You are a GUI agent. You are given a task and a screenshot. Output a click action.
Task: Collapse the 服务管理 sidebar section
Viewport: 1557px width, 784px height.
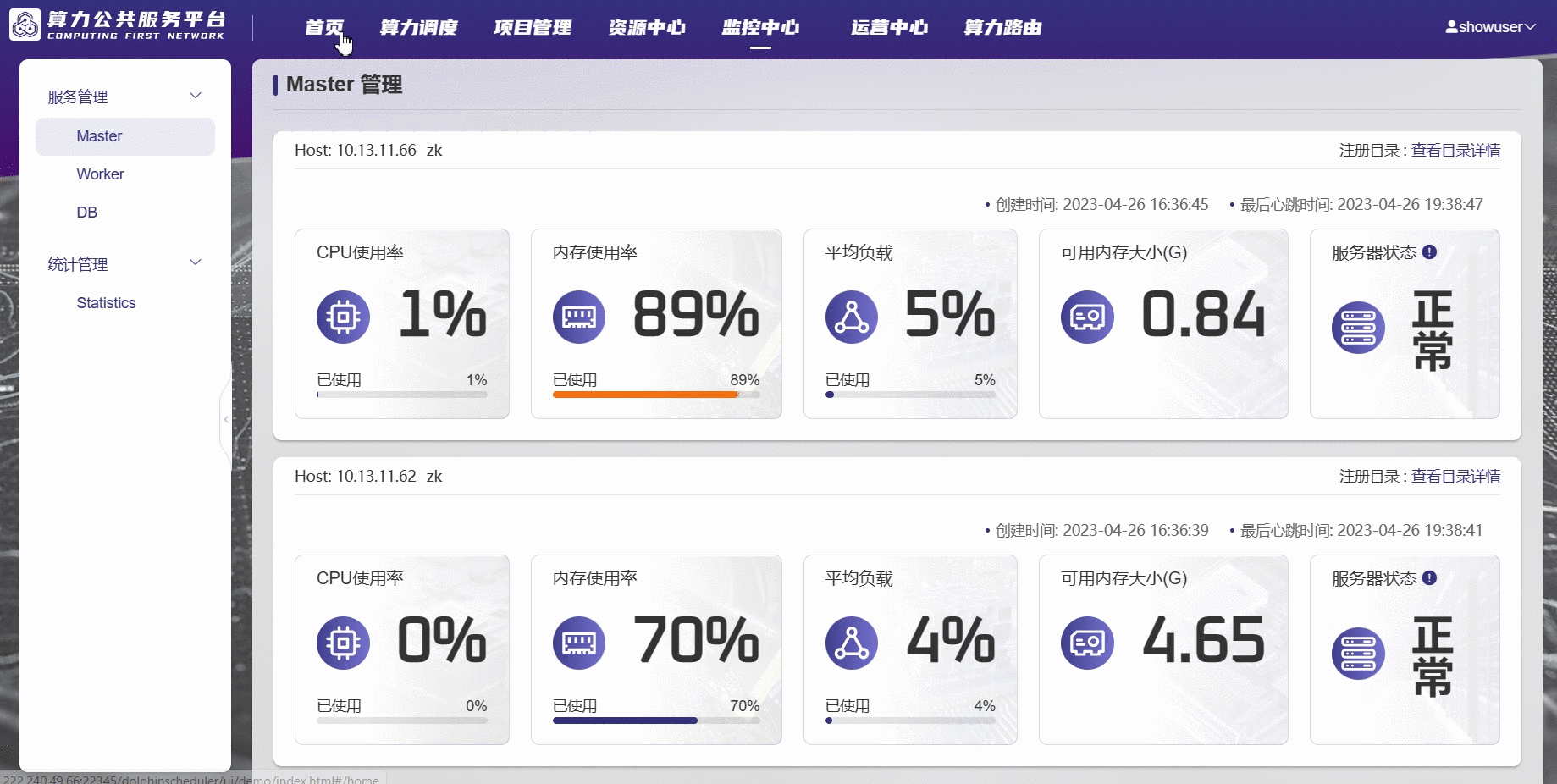[196, 96]
